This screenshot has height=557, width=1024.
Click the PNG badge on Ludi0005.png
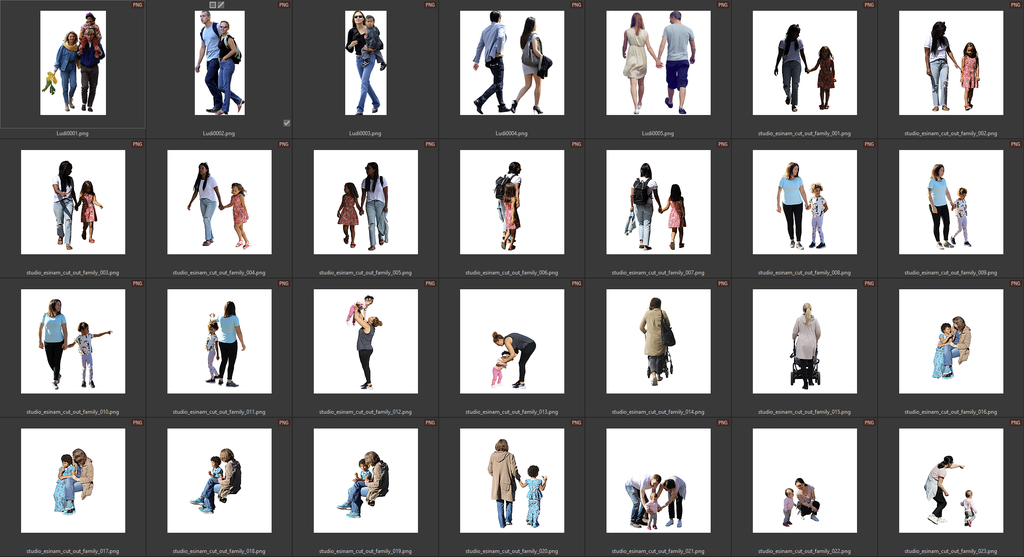[x=723, y=5]
